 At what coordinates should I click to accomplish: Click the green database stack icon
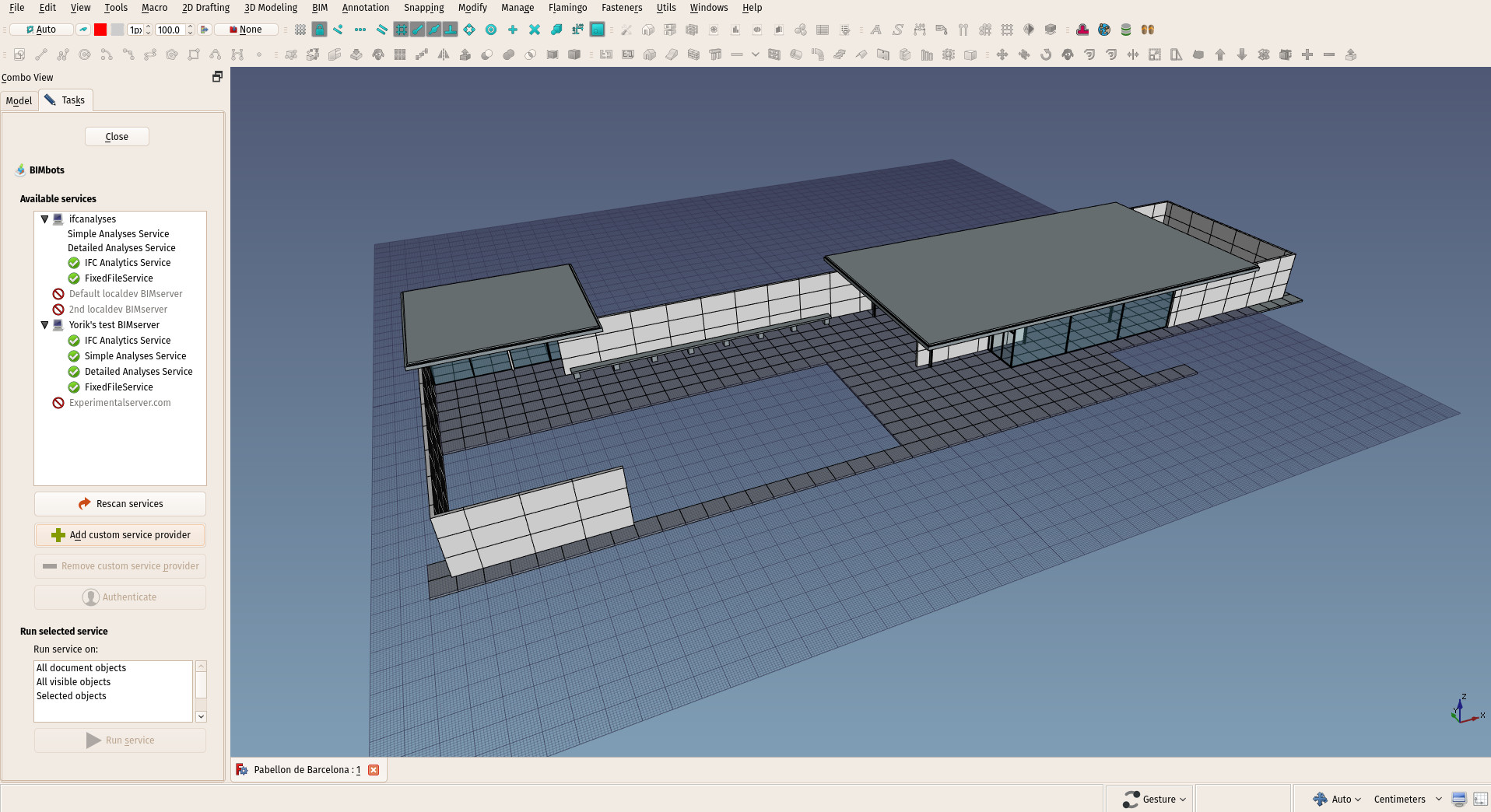(x=1126, y=30)
